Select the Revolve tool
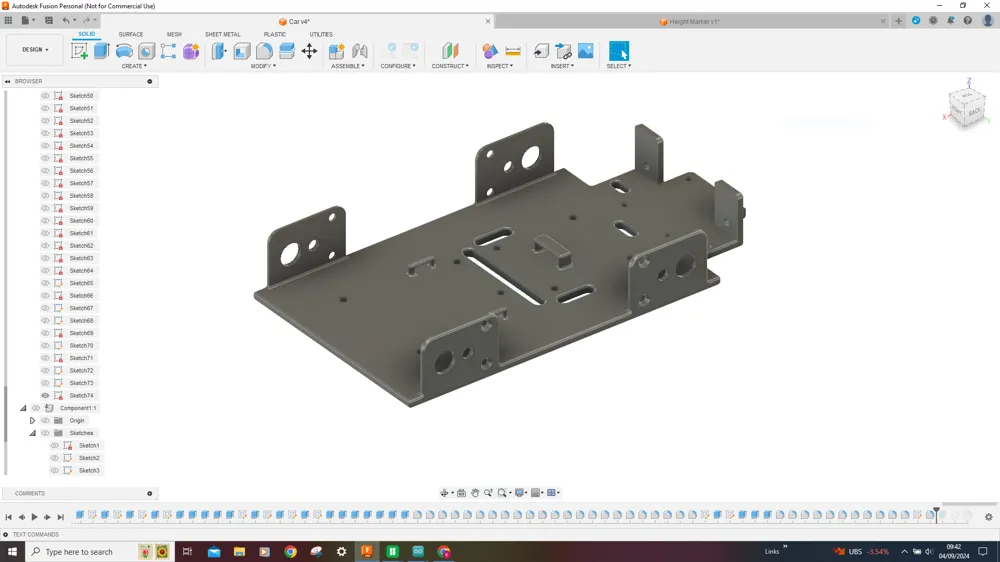Viewport: 1000px width, 562px height. coord(124,51)
